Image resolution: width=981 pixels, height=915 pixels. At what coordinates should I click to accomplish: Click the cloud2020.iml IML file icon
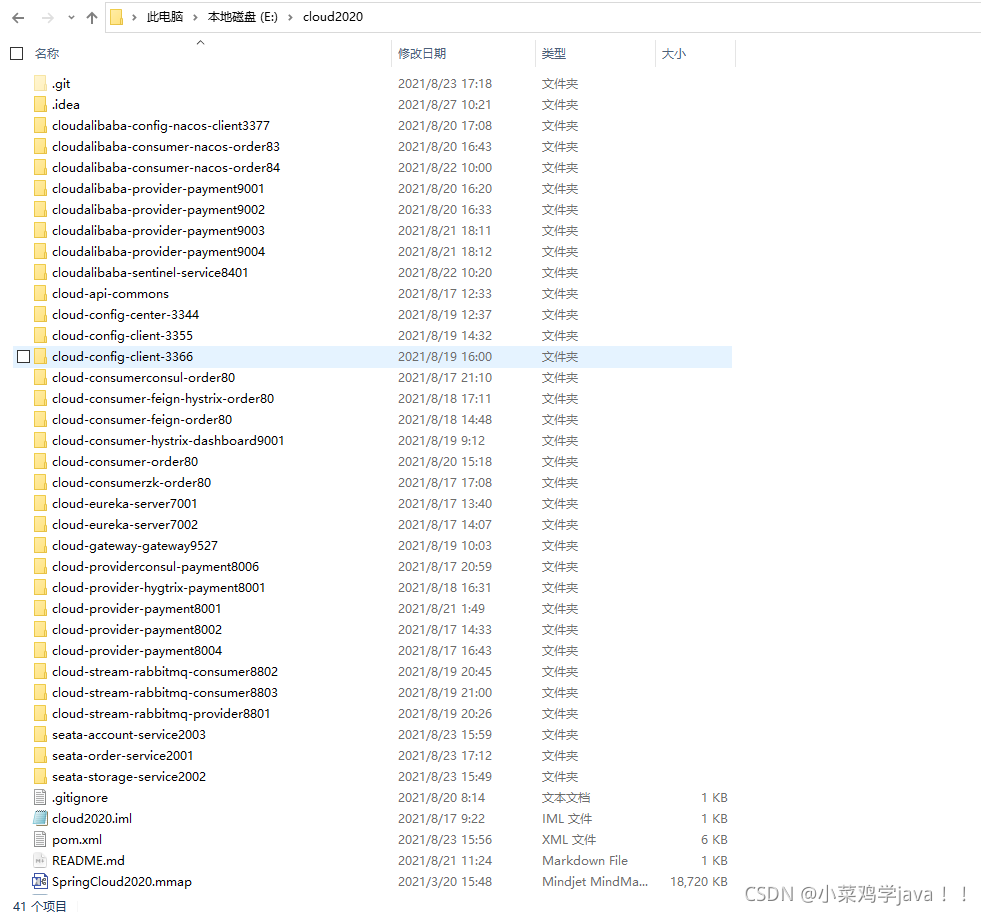coord(39,818)
